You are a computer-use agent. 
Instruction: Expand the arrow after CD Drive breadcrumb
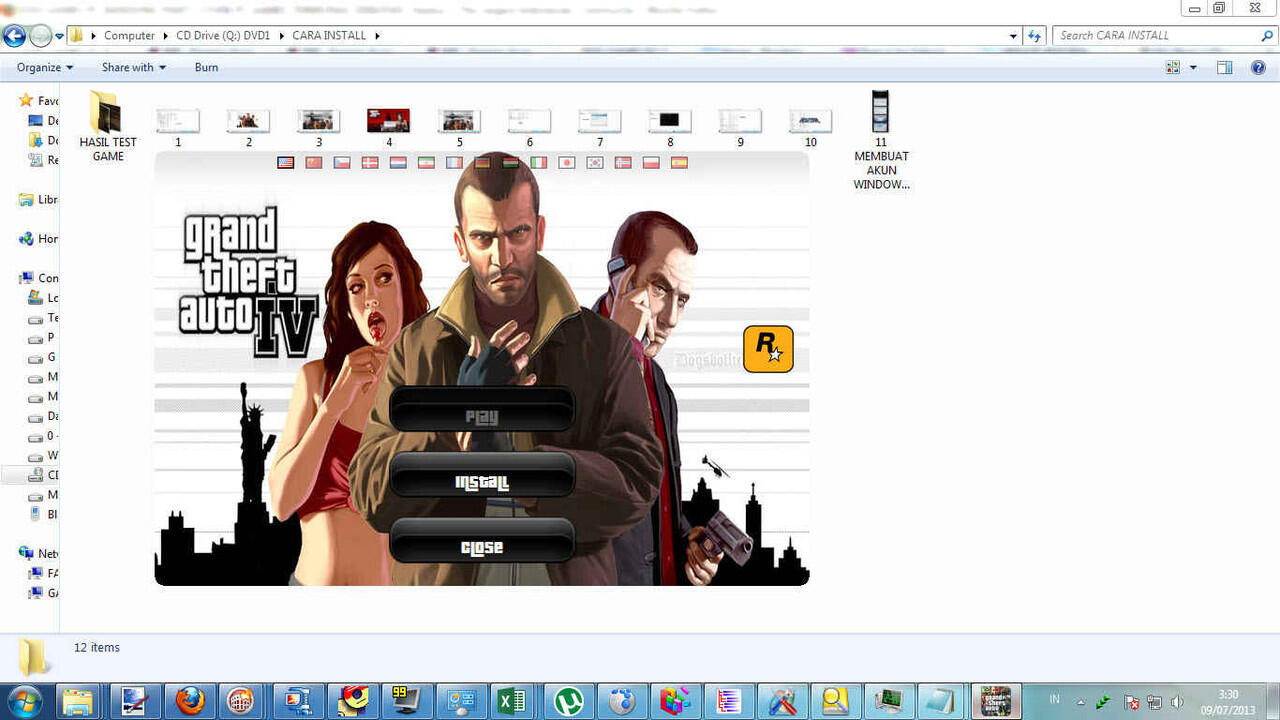(282, 35)
